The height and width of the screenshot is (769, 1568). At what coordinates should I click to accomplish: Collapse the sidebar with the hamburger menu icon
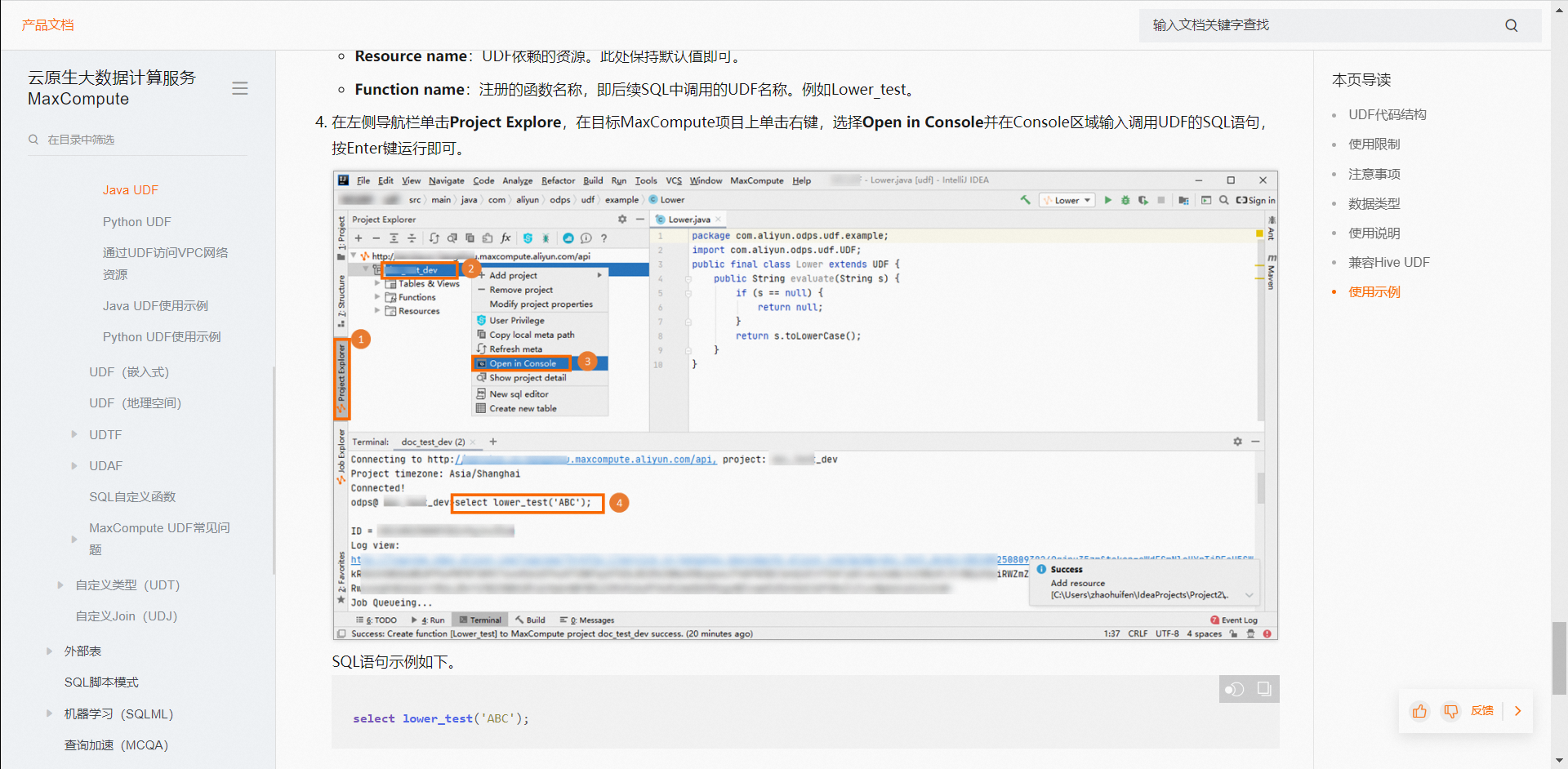tap(239, 88)
